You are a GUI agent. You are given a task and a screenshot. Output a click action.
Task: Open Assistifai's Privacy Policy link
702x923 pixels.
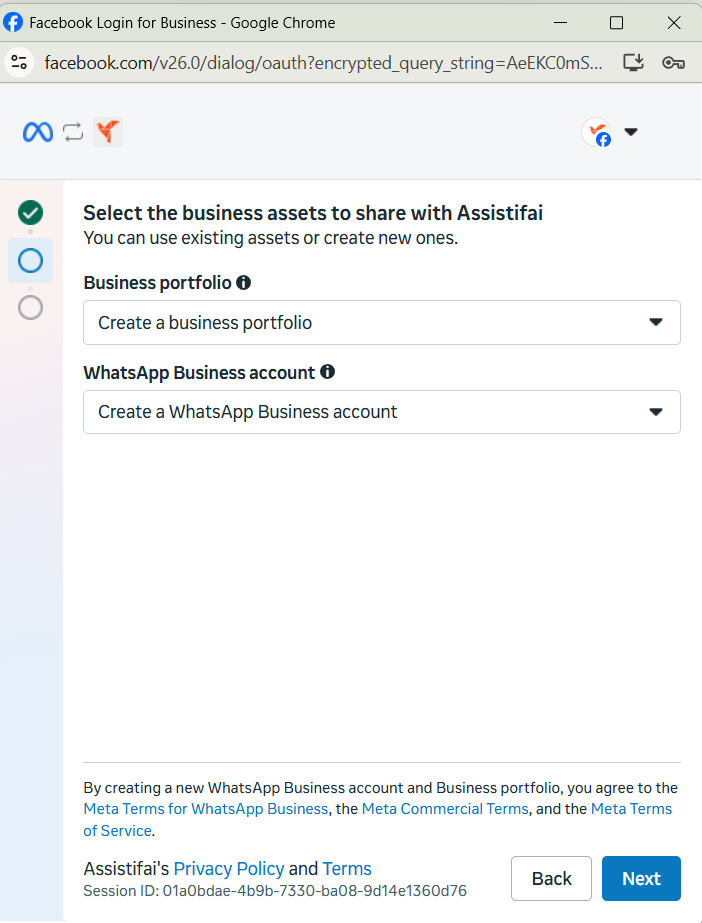tap(229, 869)
